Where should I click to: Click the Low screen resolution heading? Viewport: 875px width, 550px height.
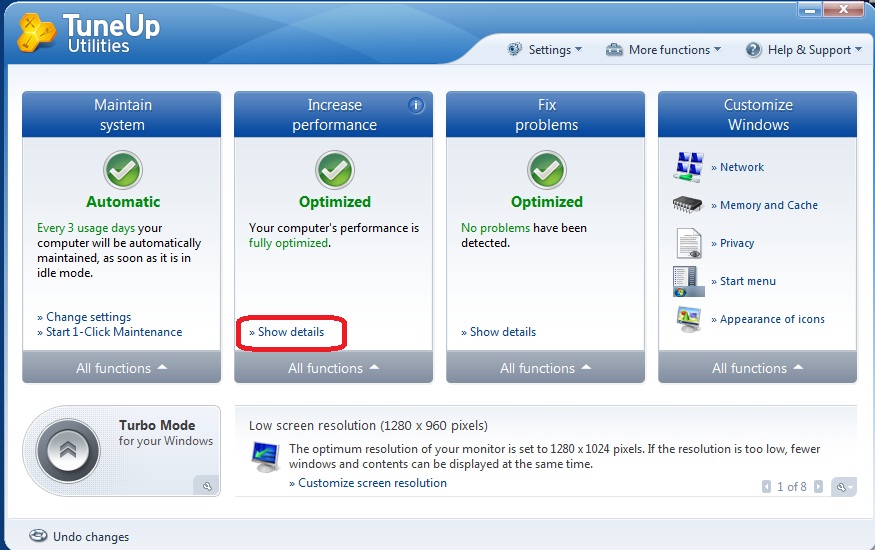[368, 426]
